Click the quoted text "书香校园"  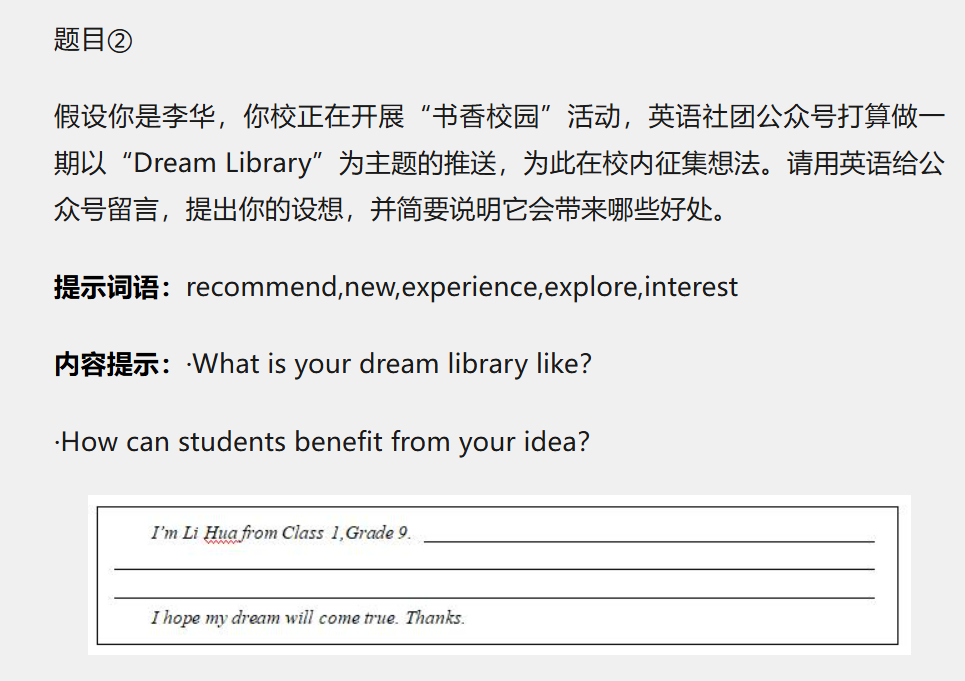[x=487, y=116]
